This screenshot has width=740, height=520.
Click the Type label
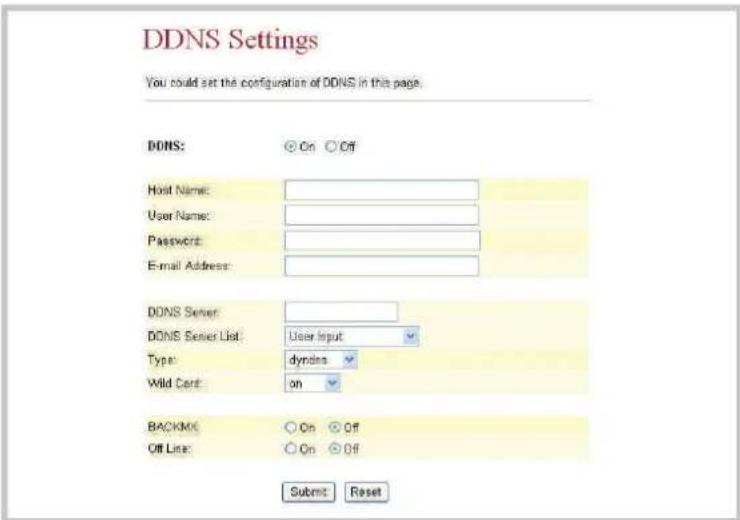[162, 360]
